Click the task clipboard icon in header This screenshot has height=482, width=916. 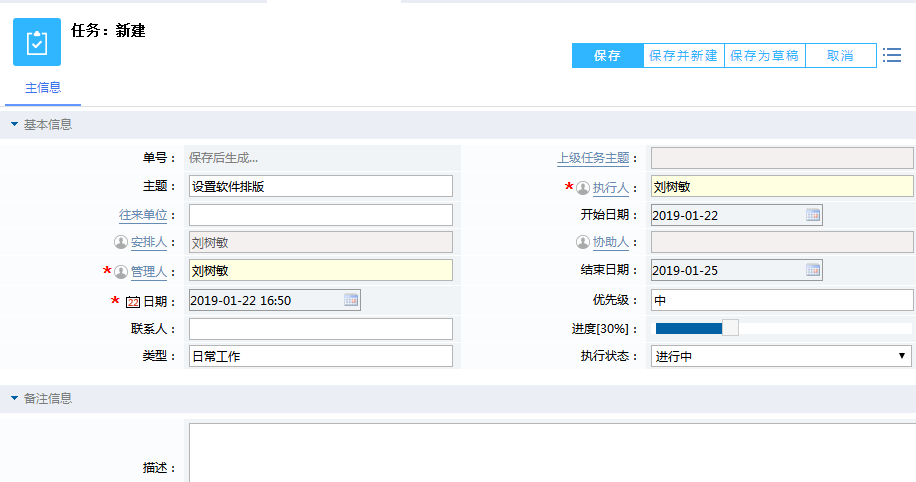(37, 42)
